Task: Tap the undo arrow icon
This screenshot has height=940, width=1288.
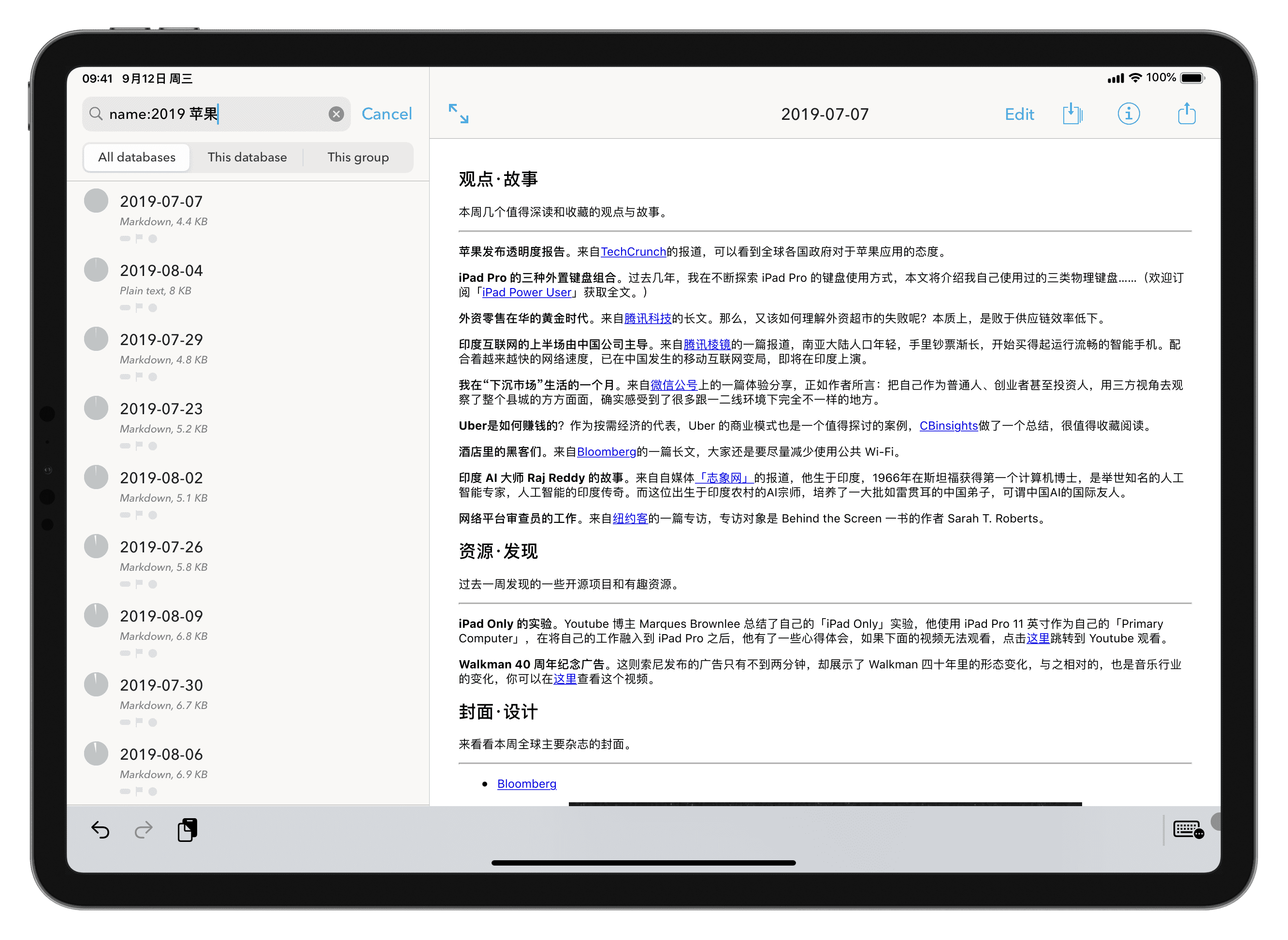Action: (x=100, y=830)
